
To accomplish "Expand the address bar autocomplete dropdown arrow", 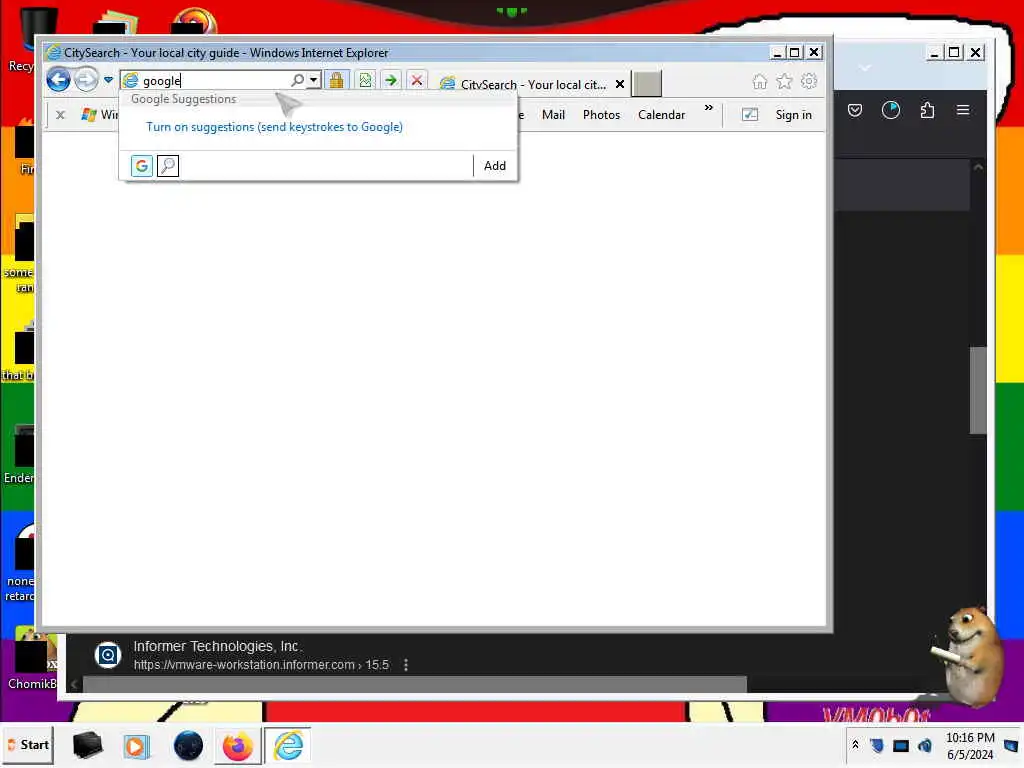I will (x=314, y=80).
